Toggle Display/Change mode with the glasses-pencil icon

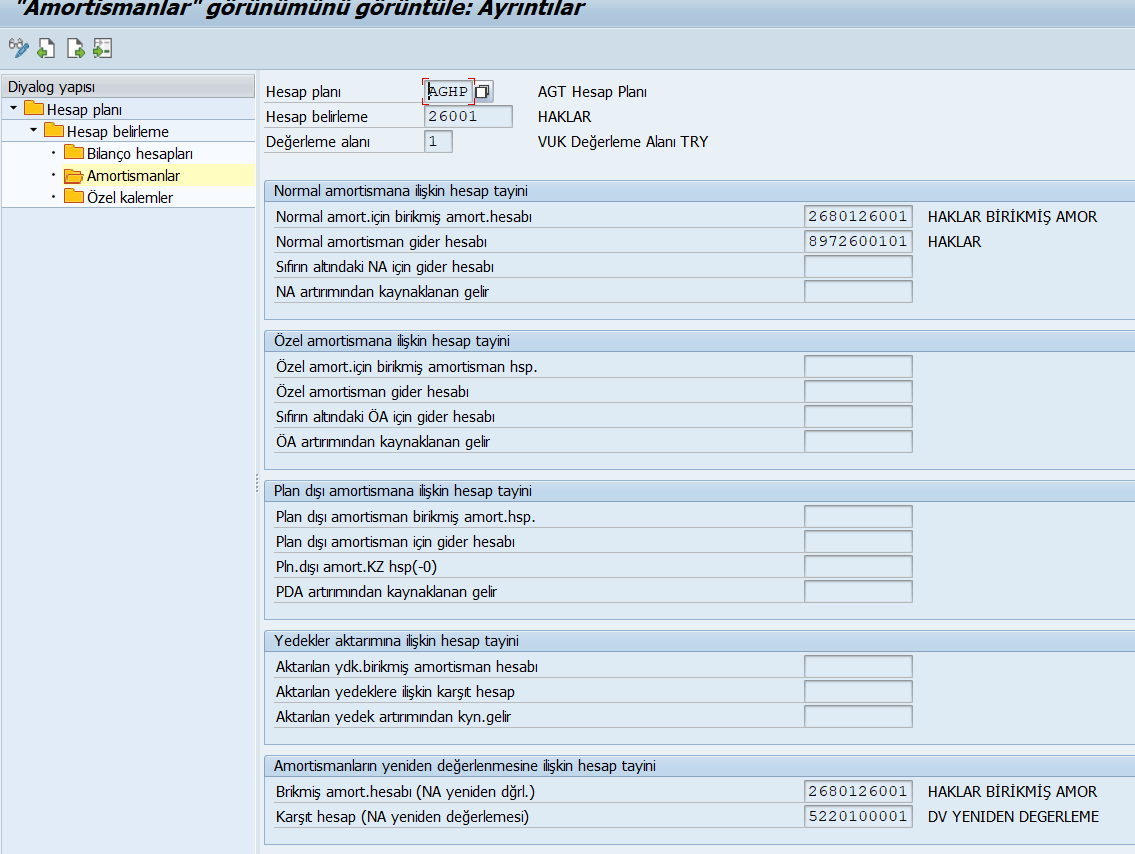click(19, 48)
